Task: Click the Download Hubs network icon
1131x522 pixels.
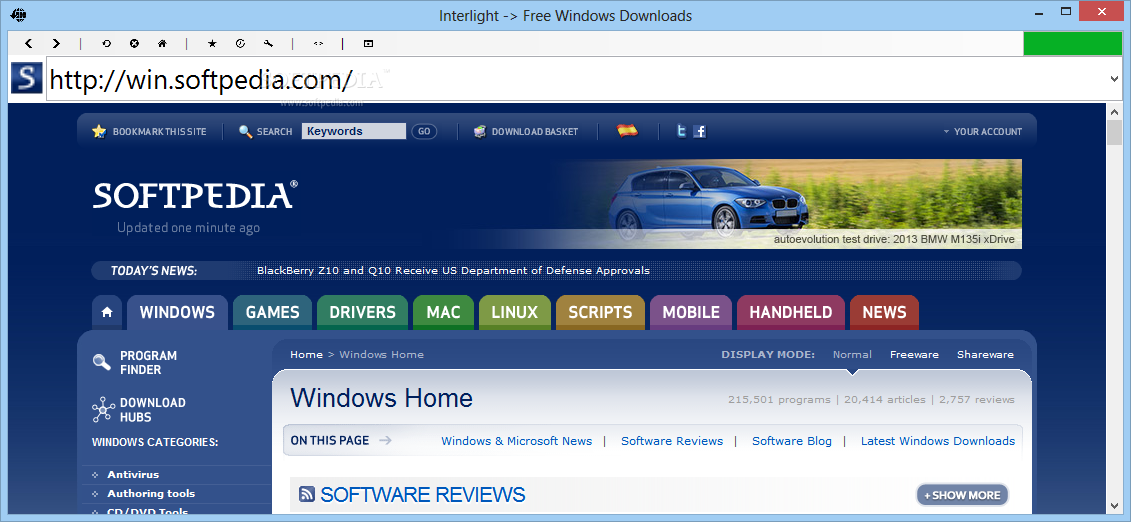Action: click(103, 409)
